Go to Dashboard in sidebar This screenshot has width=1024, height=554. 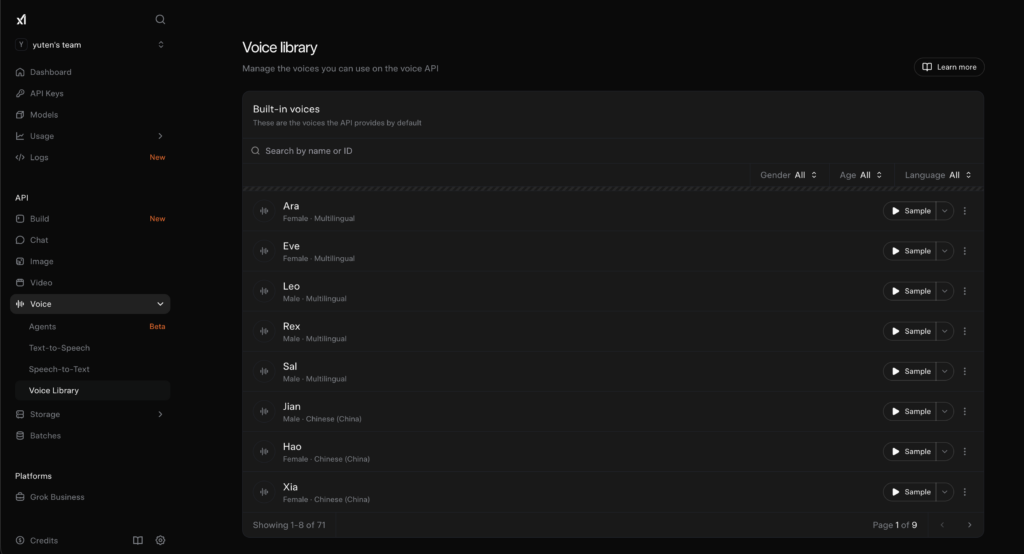click(90, 72)
